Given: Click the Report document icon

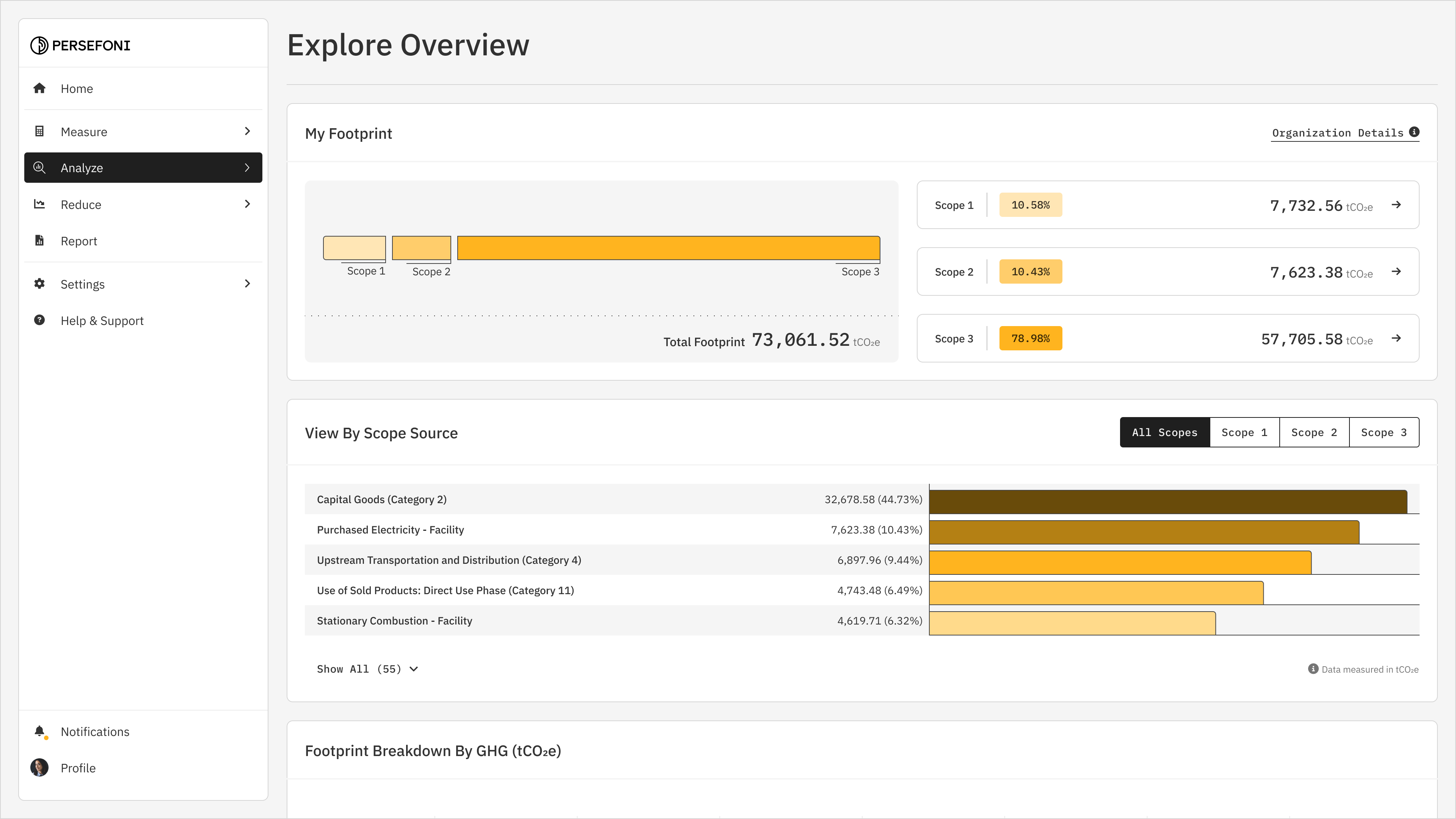Looking at the screenshot, I should [39, 240].
